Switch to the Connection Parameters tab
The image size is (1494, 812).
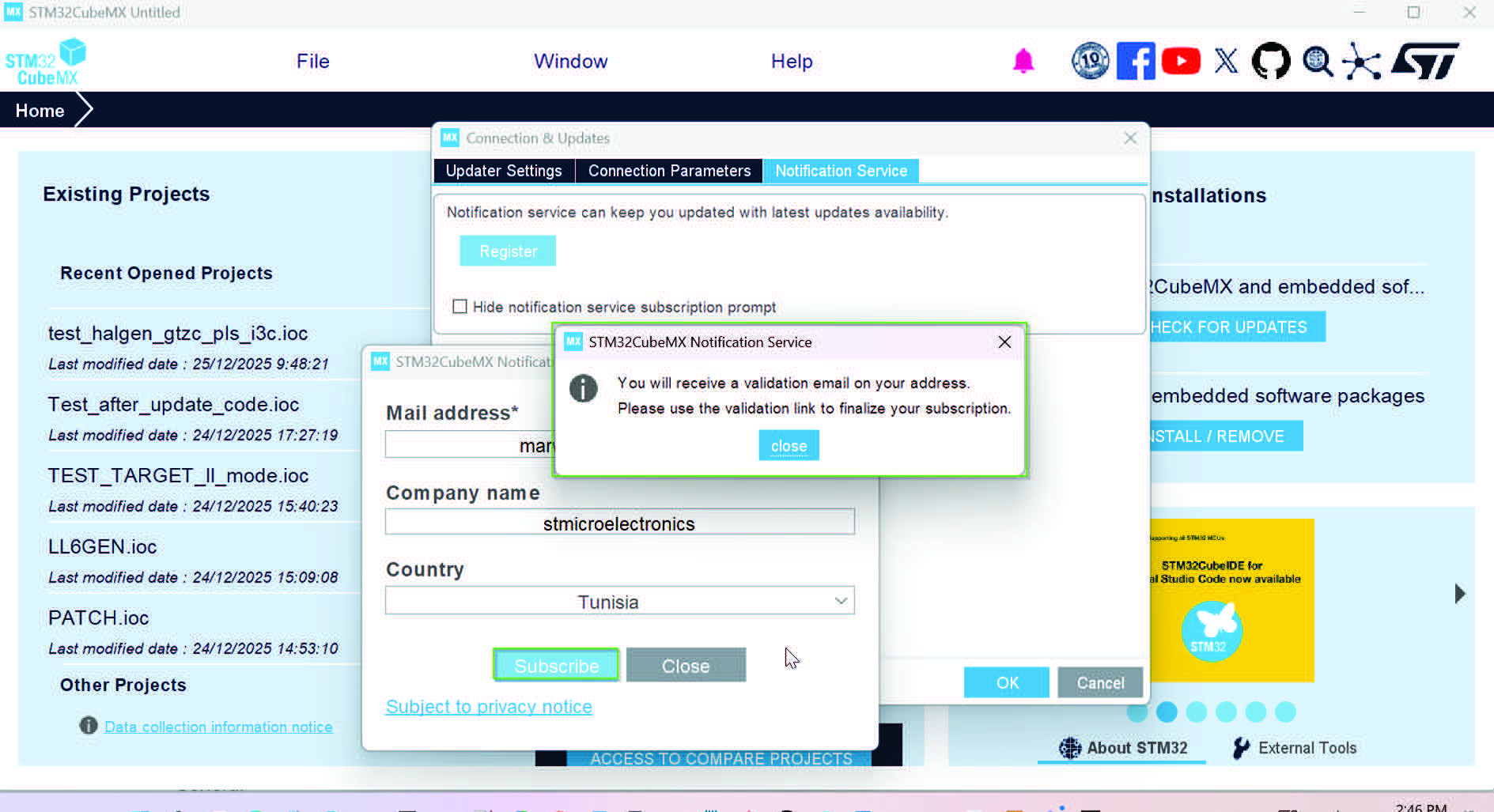[669, 171]
